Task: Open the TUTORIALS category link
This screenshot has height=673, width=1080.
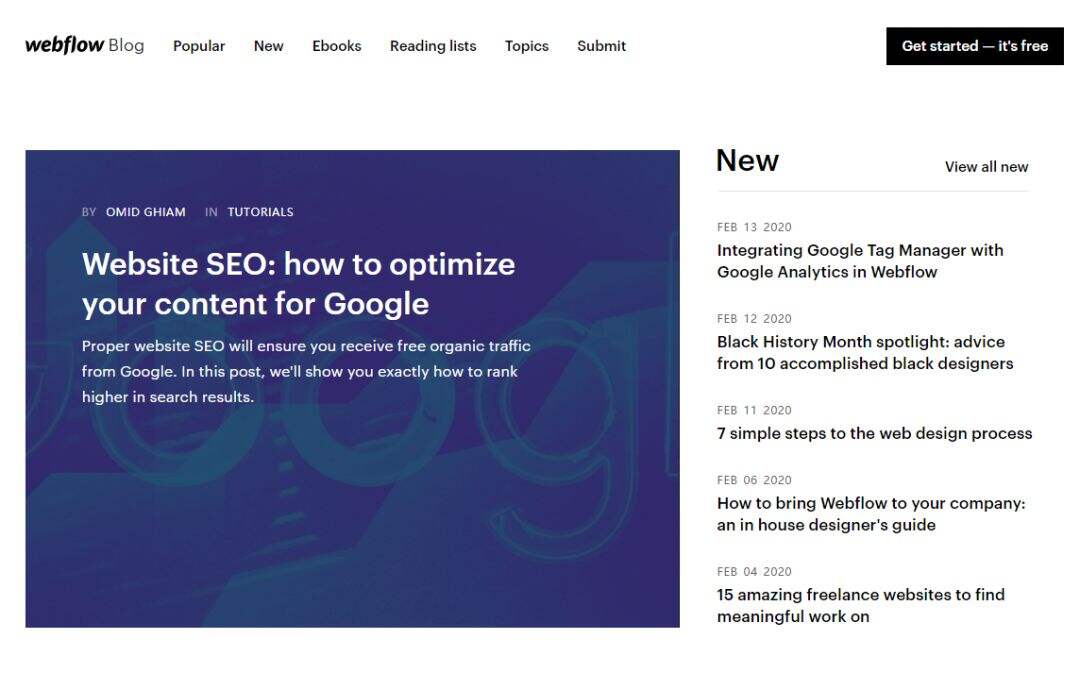Action: (x=260, y=212)
